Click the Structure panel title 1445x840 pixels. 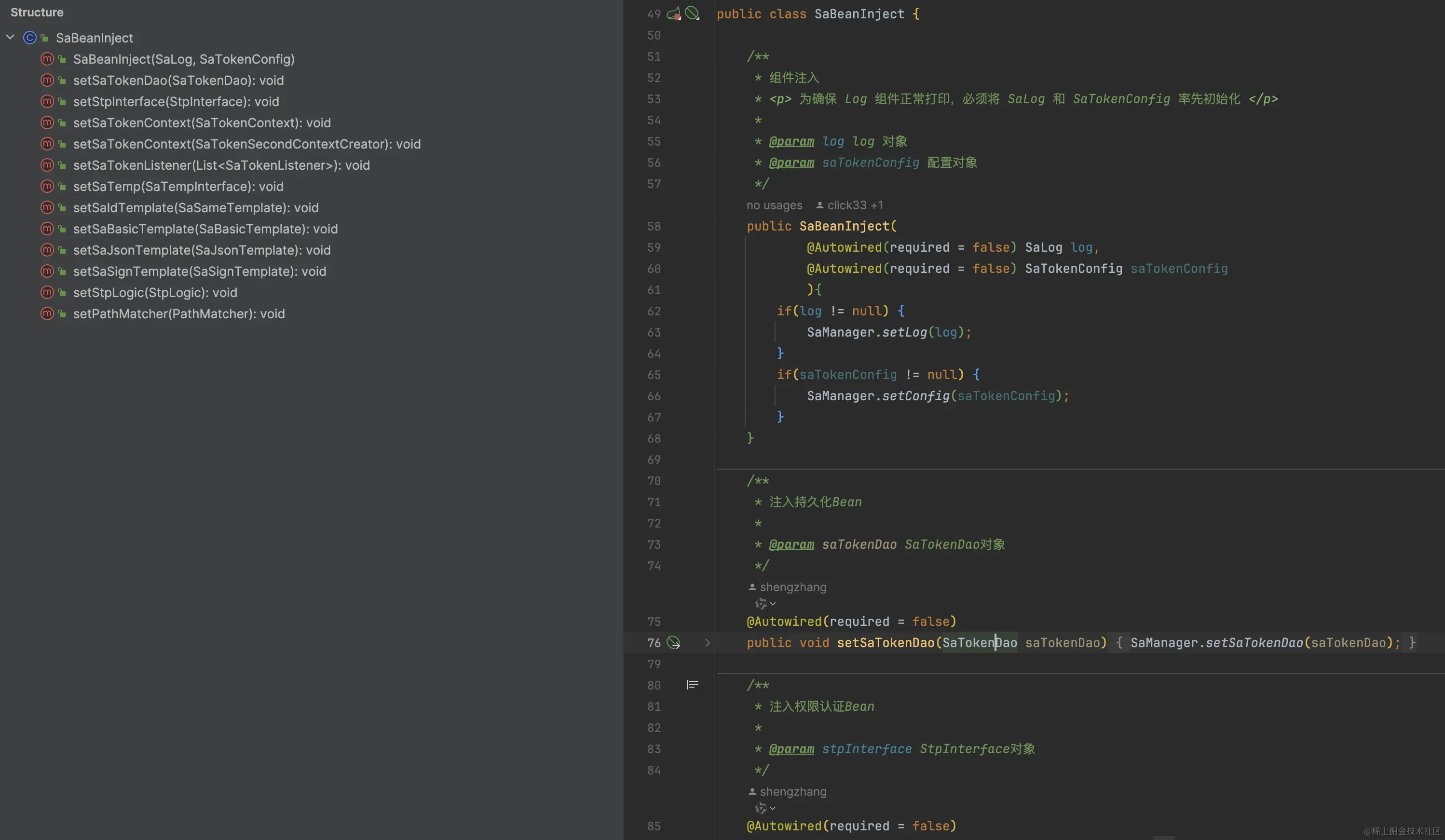[37, 12]
